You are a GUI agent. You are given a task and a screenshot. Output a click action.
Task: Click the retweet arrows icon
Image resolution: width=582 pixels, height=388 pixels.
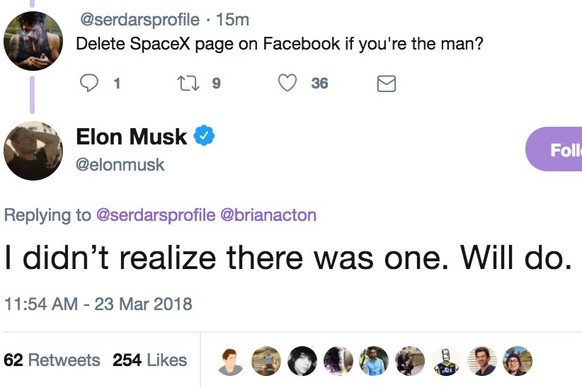pos(188,83)
